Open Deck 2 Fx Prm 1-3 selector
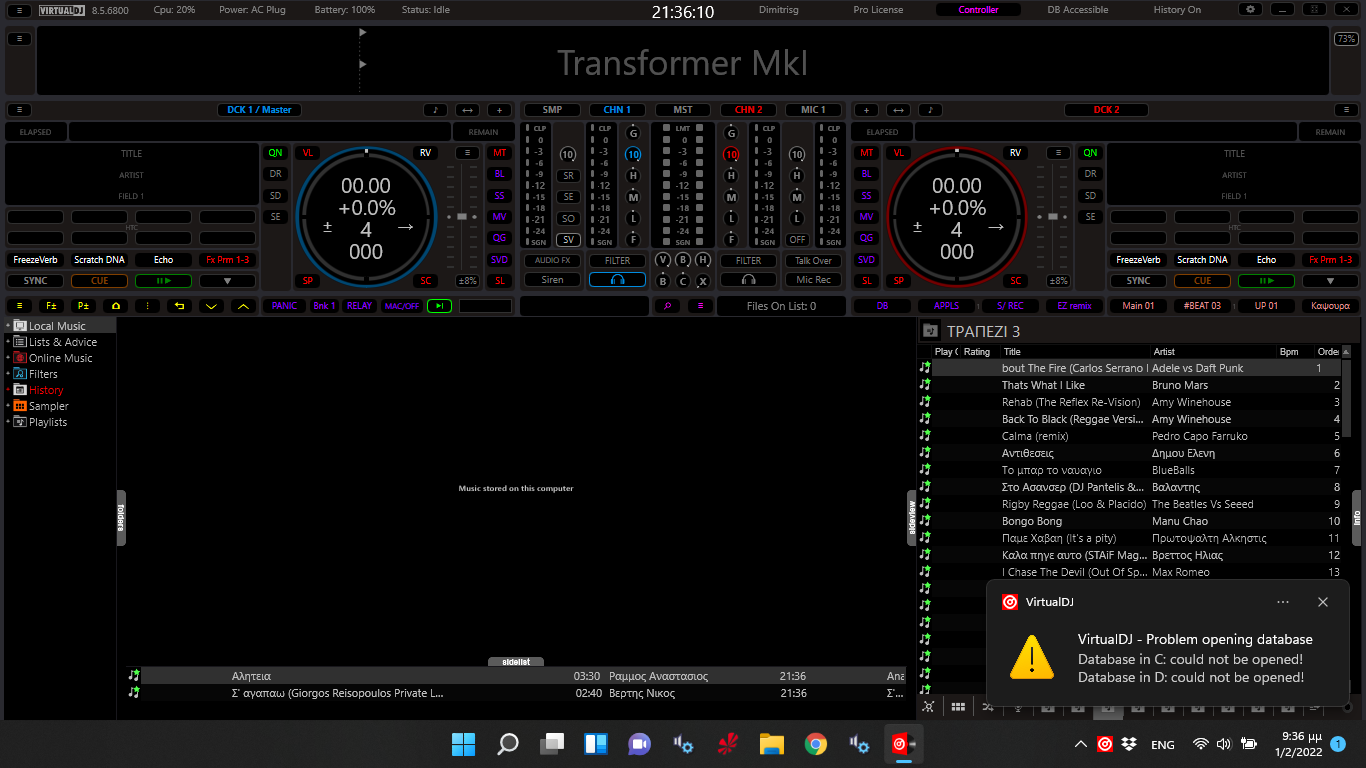 point(1330,260)
